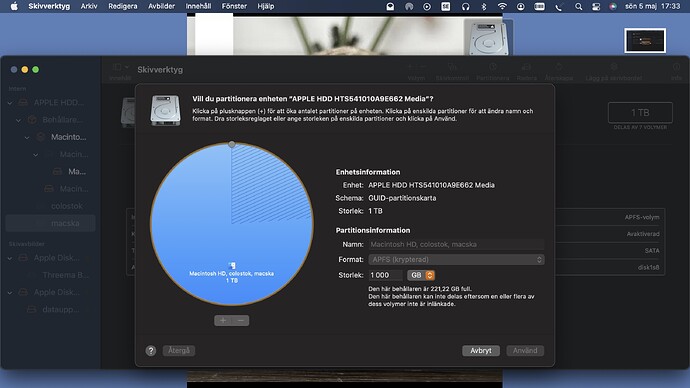Open the Wi-Fi status menu
690x388 pixels.
tap(502, 7)
